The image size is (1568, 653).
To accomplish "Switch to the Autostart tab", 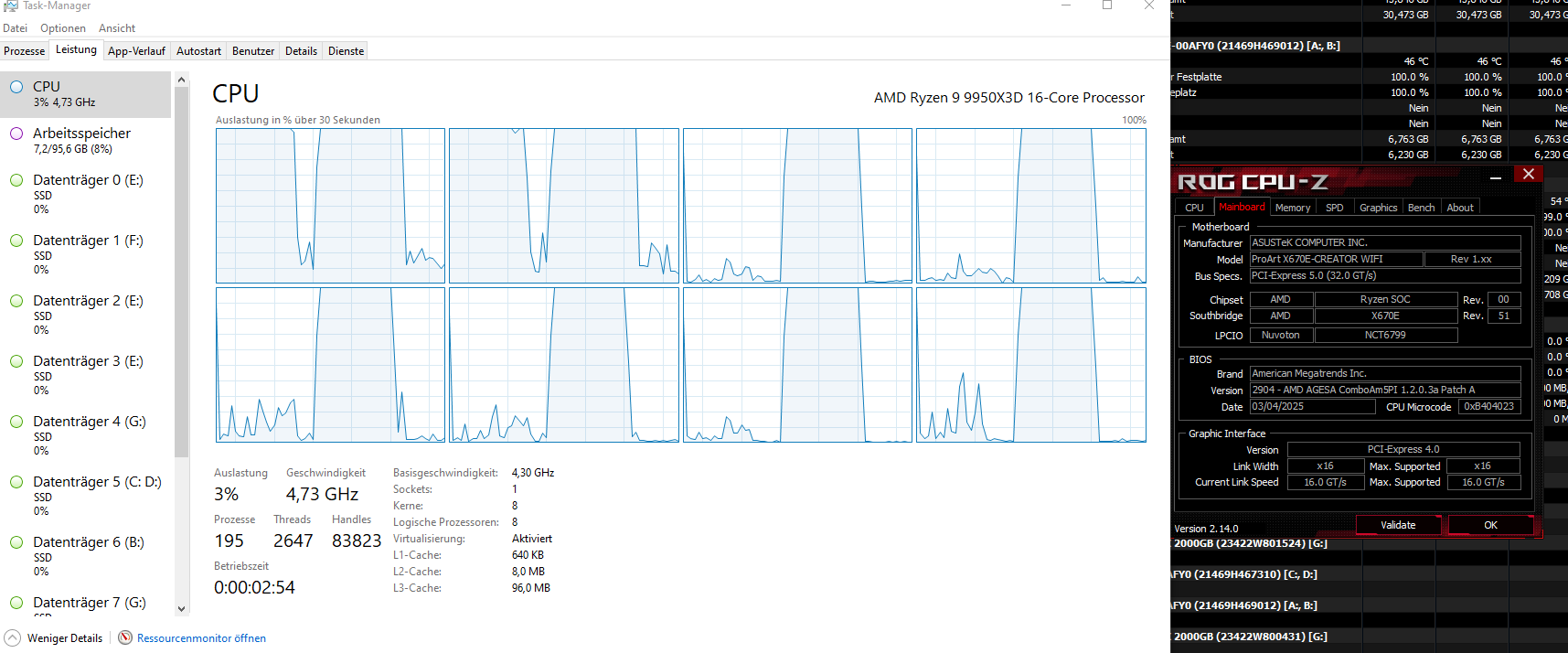I will 198,51.
